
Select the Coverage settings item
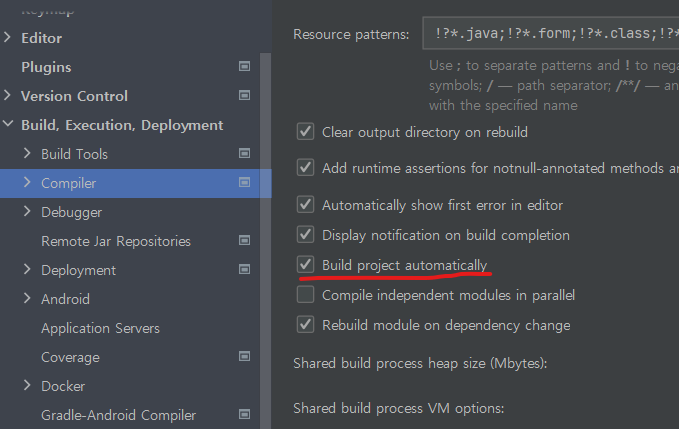coord(70,357)
